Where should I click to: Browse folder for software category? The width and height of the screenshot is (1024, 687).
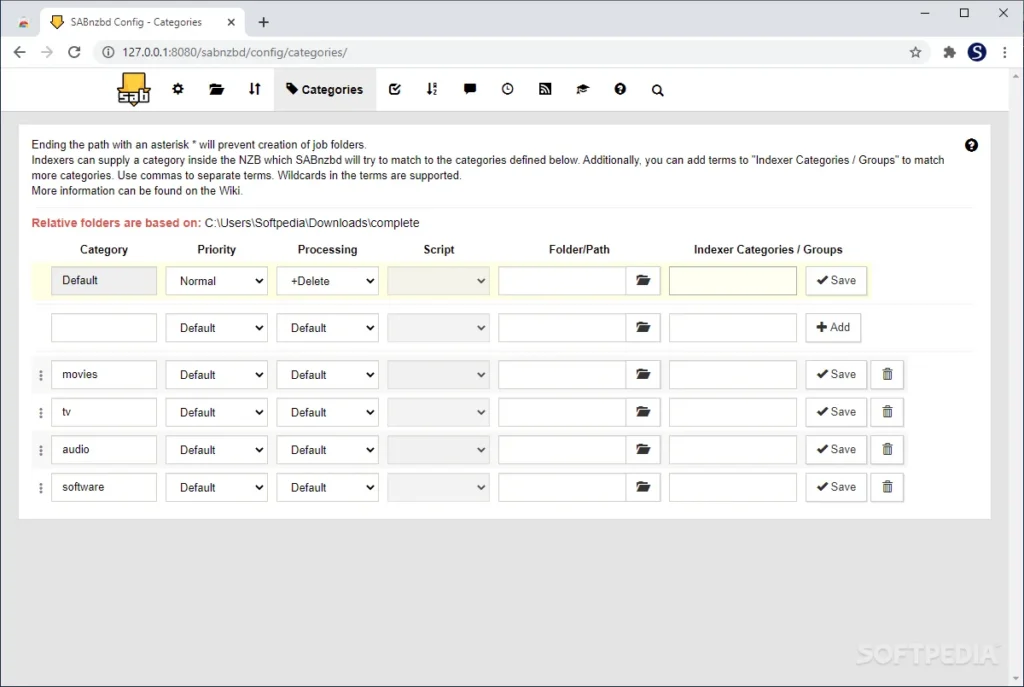(x=643, y=487)
